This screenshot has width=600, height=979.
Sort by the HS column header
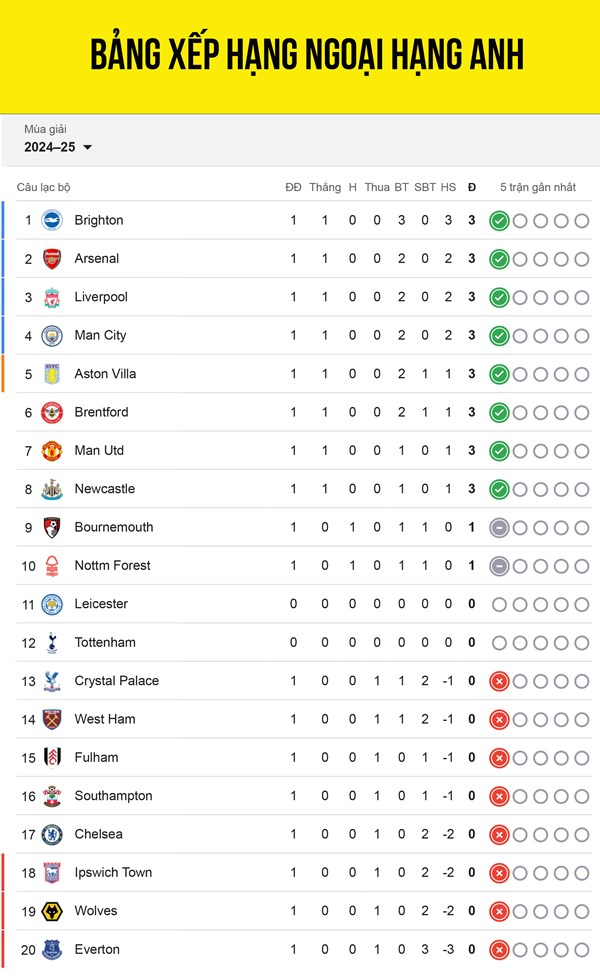click(448, 187)
